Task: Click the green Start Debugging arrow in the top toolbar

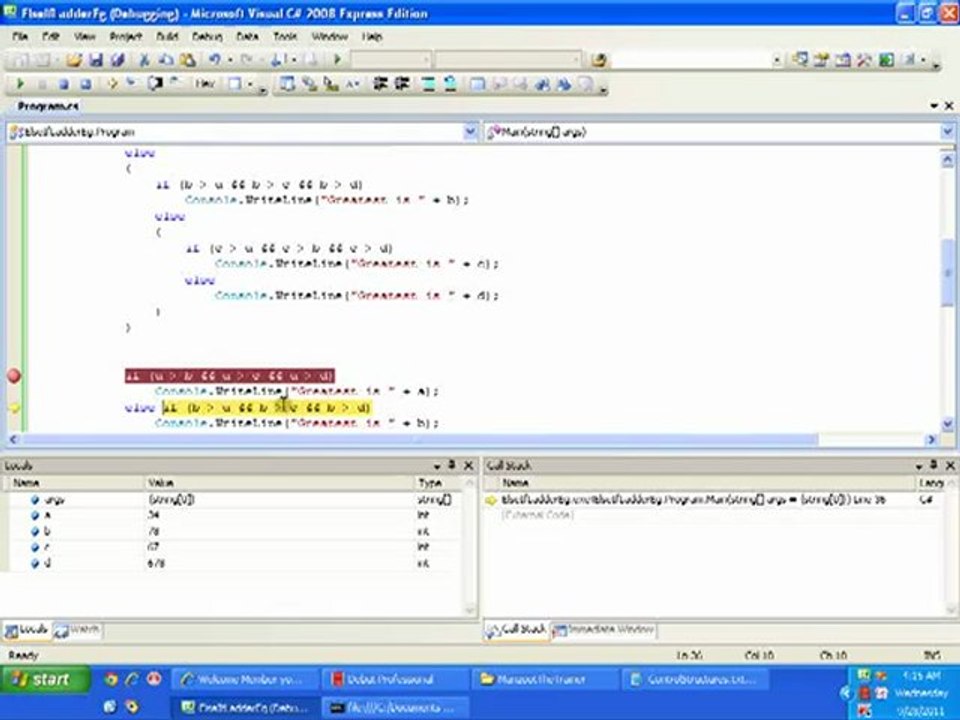Action: tap(337, 59)
